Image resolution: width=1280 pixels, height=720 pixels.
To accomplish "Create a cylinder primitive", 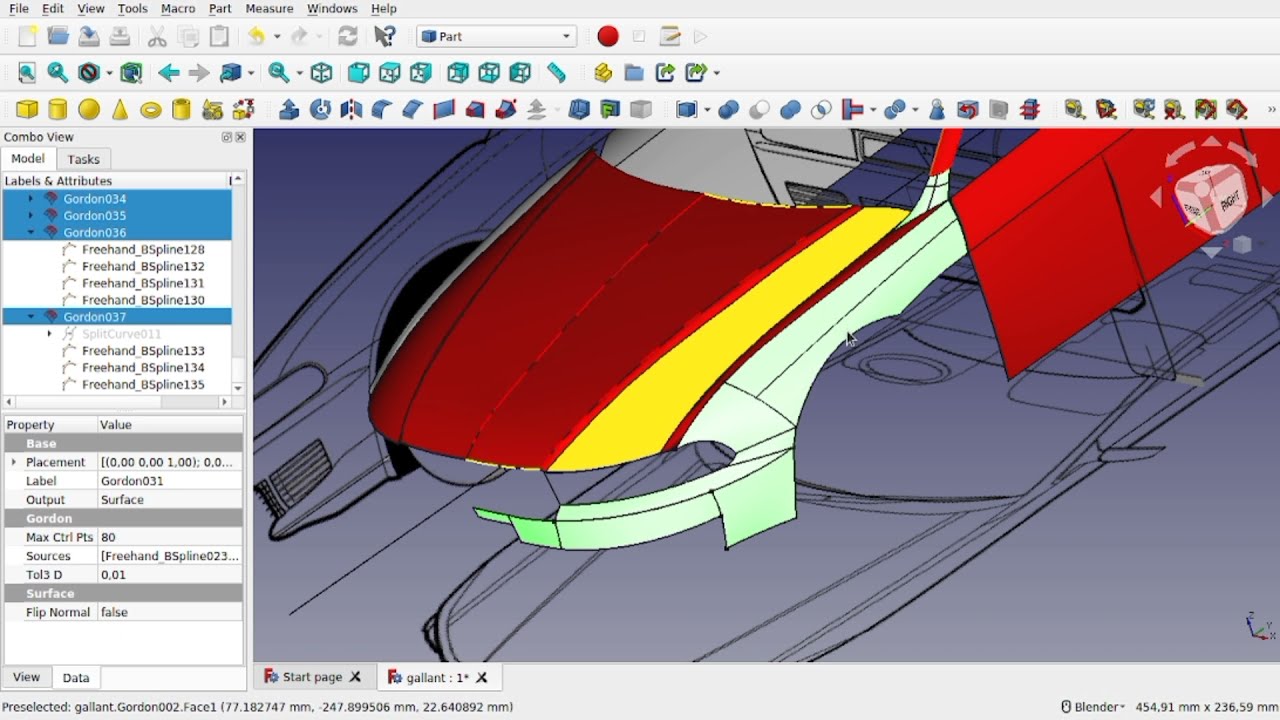I will [x=58, y=109].
